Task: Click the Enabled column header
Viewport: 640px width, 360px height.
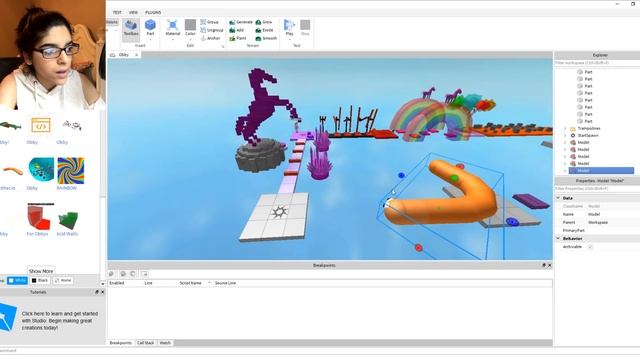Action: coord(117,283)
